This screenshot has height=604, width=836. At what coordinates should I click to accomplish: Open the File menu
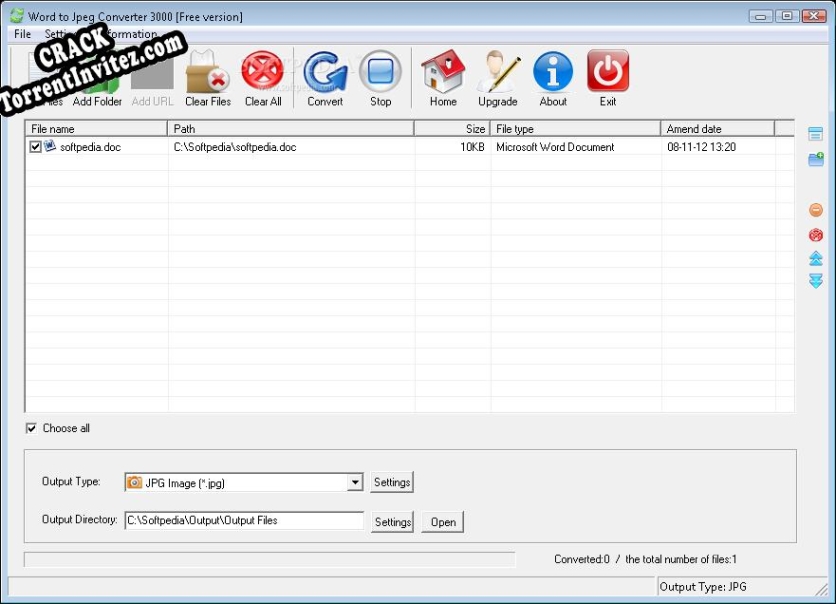[x=21, y=33]
